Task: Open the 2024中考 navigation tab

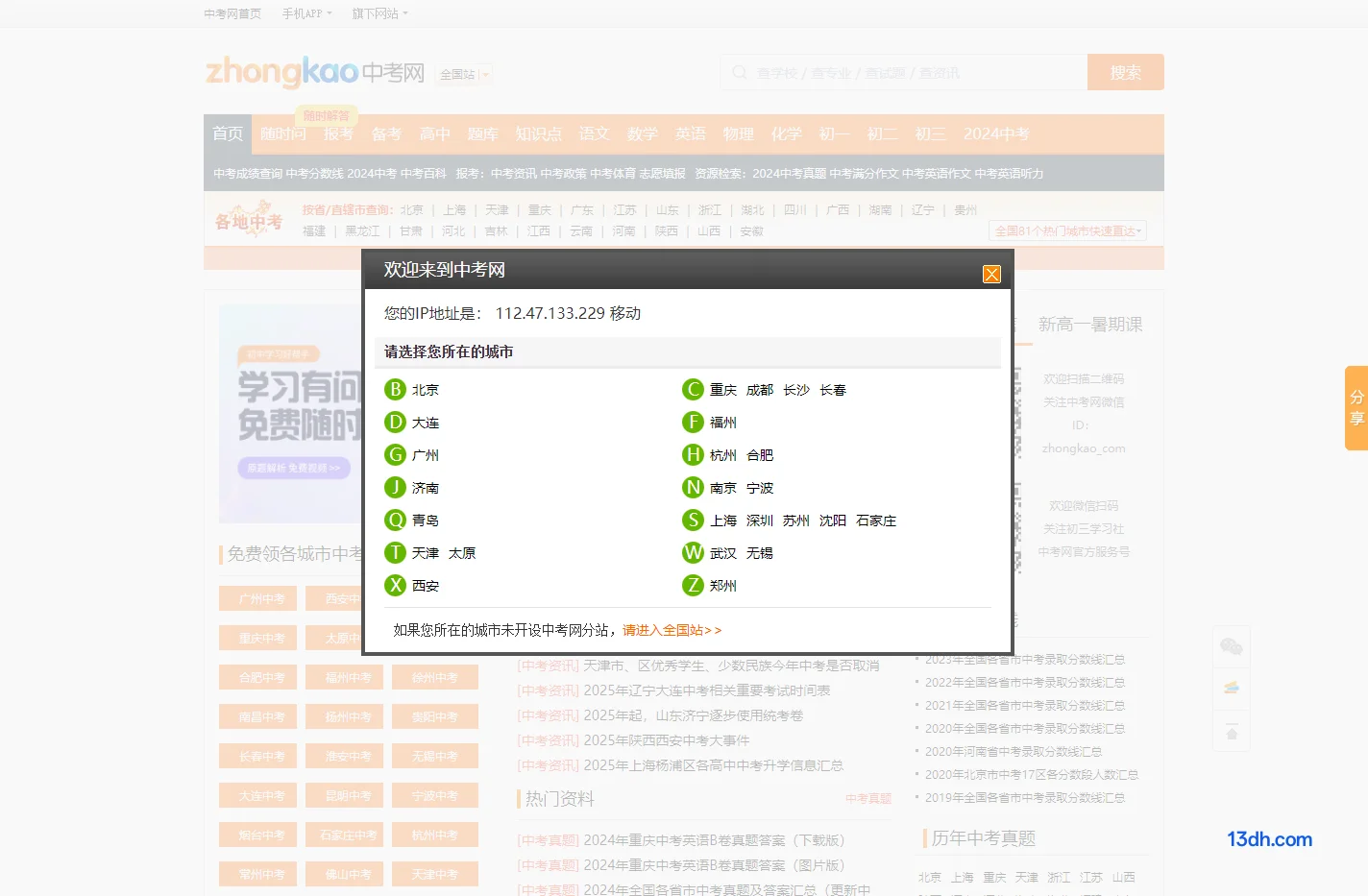Action: (996, 133)
